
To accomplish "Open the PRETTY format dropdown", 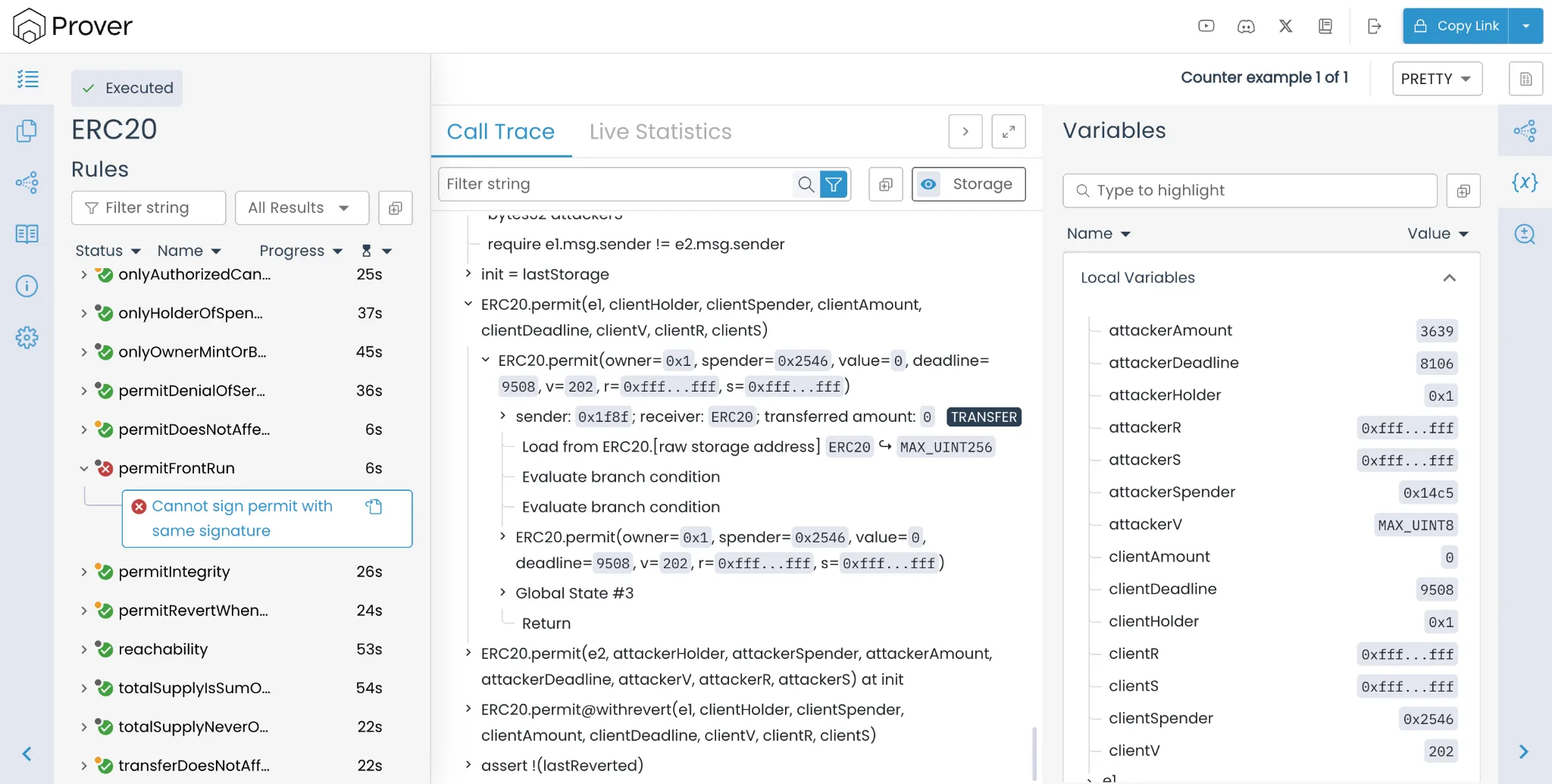I will 1436,79.
